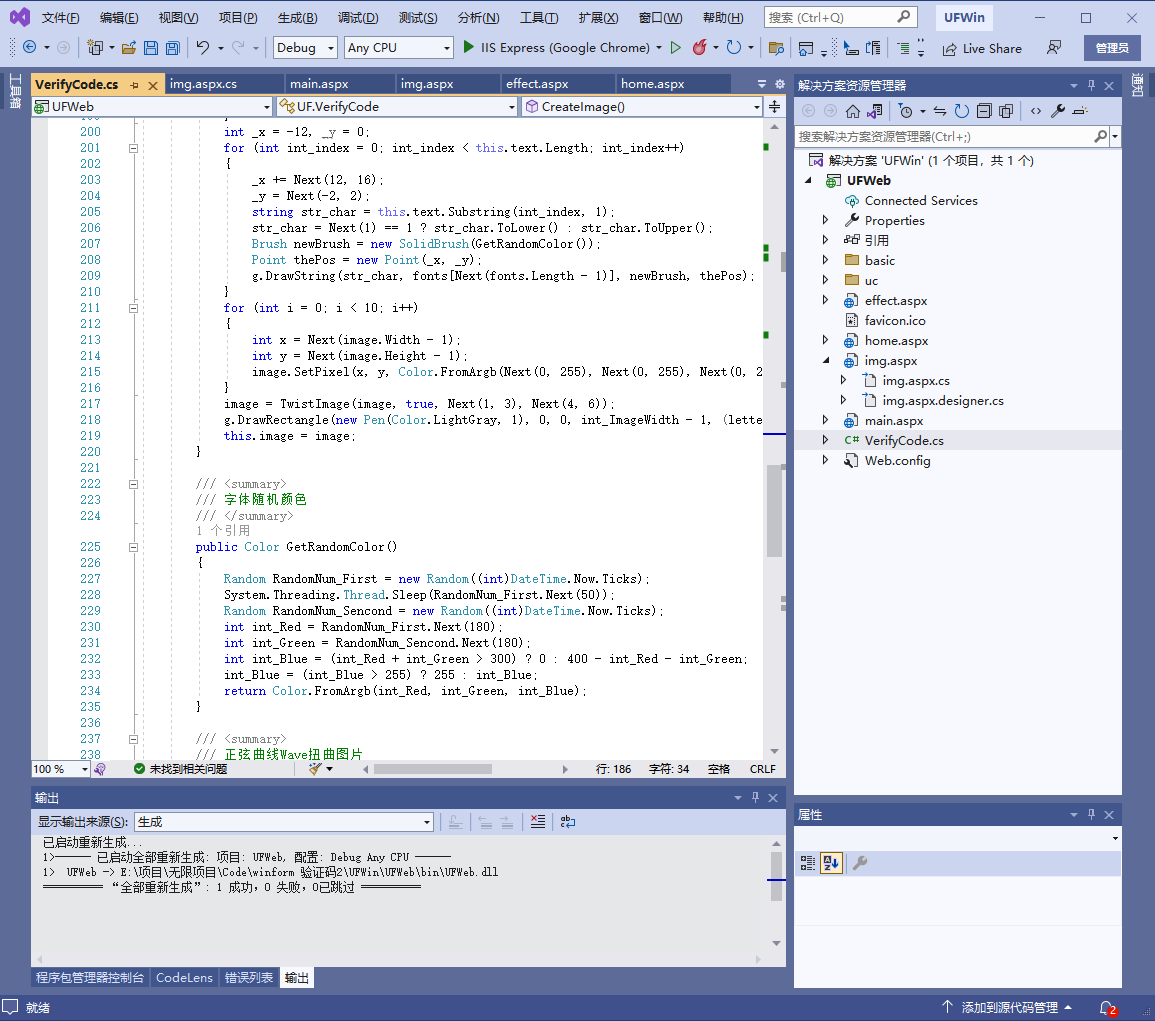The width and height of the screenshot is (1155, 1021).
Task: Open the 文件(F) menu
Action: click(x=60, y=18)
